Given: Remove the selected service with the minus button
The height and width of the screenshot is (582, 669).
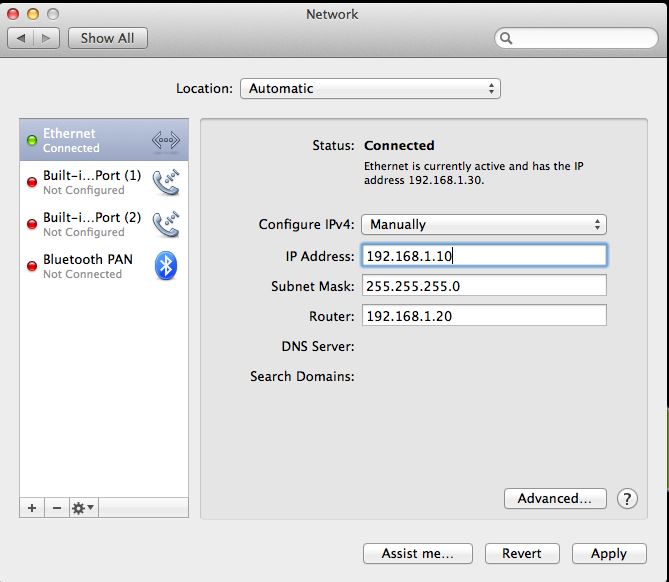Looking at the screenshot, I should coord(57,508).
